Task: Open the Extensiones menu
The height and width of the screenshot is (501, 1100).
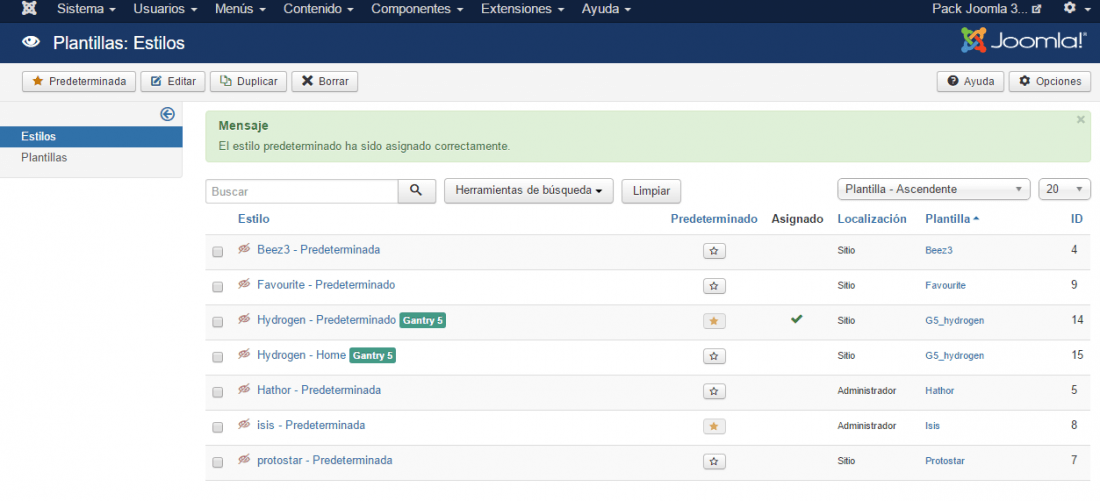Action: (523, 9)
